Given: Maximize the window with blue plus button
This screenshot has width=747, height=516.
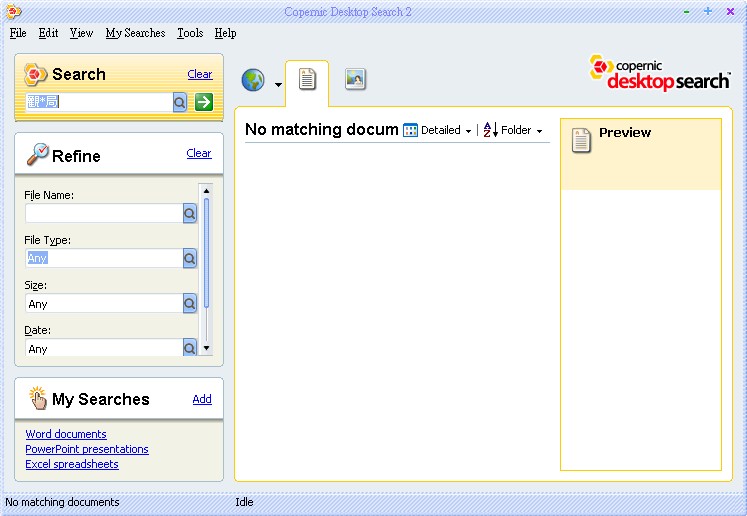Looking at the screenshot, I should coord(708,11).
